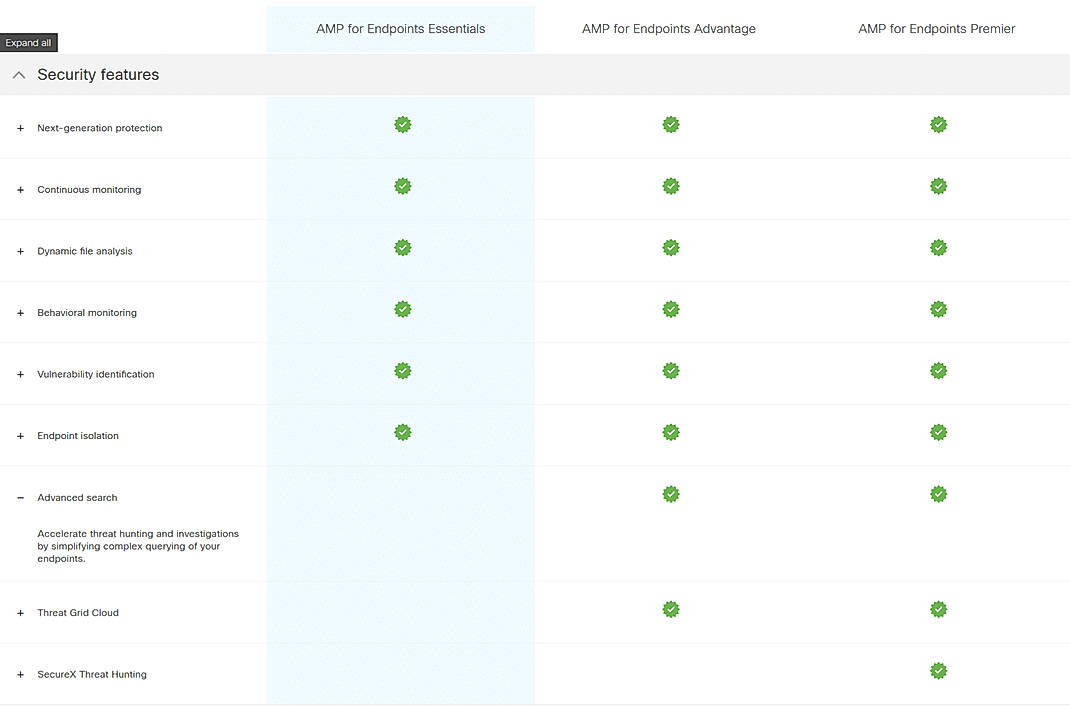The image size is (1070, 711).
Task: Click Advantage checkmark for Continuous monitoring
Action: [671, 186]
